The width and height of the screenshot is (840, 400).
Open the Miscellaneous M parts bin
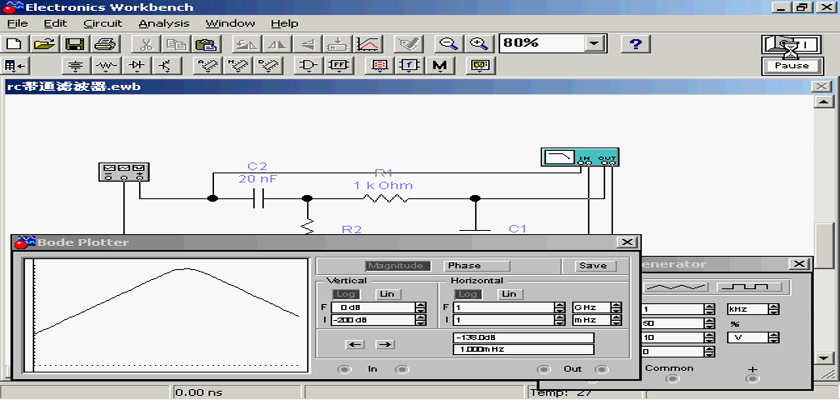coord(439,66)
